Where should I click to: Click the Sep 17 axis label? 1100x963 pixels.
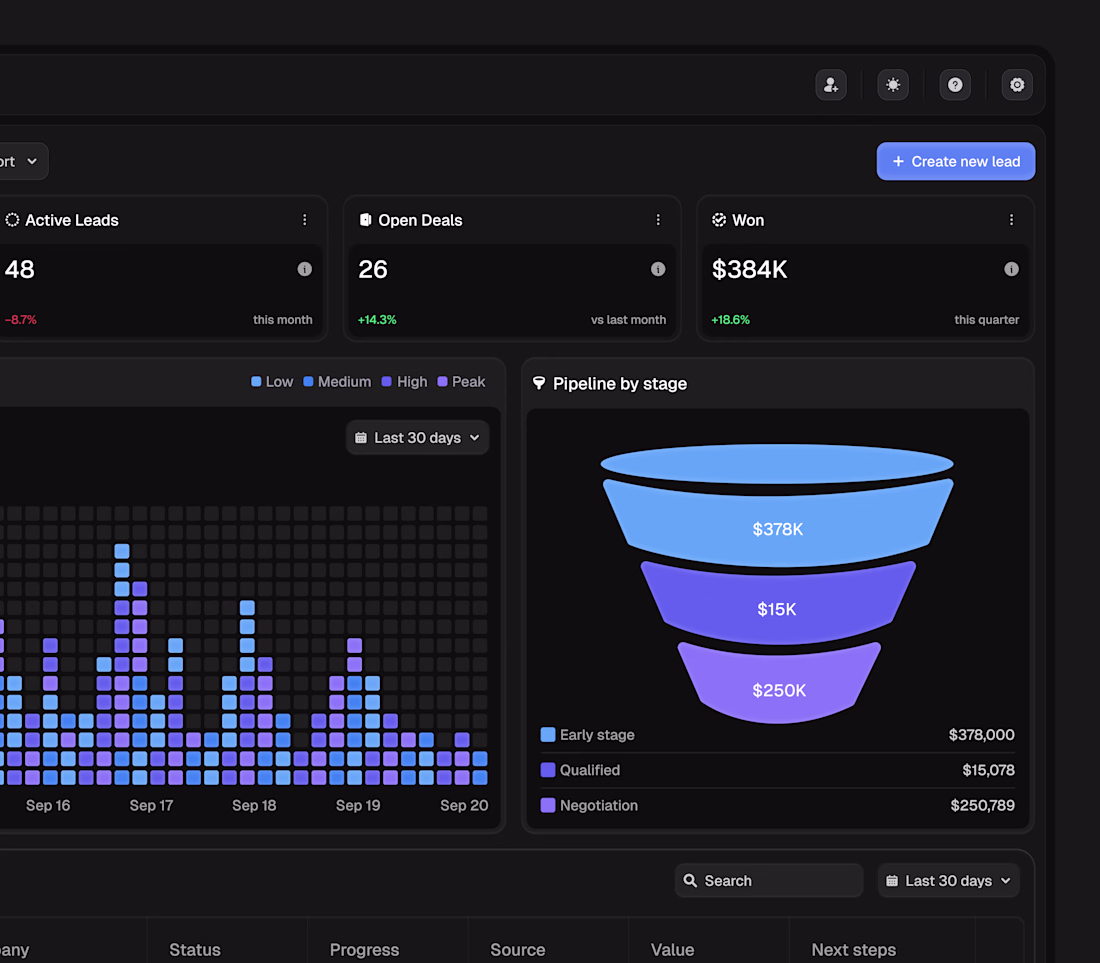click(151, 805)
